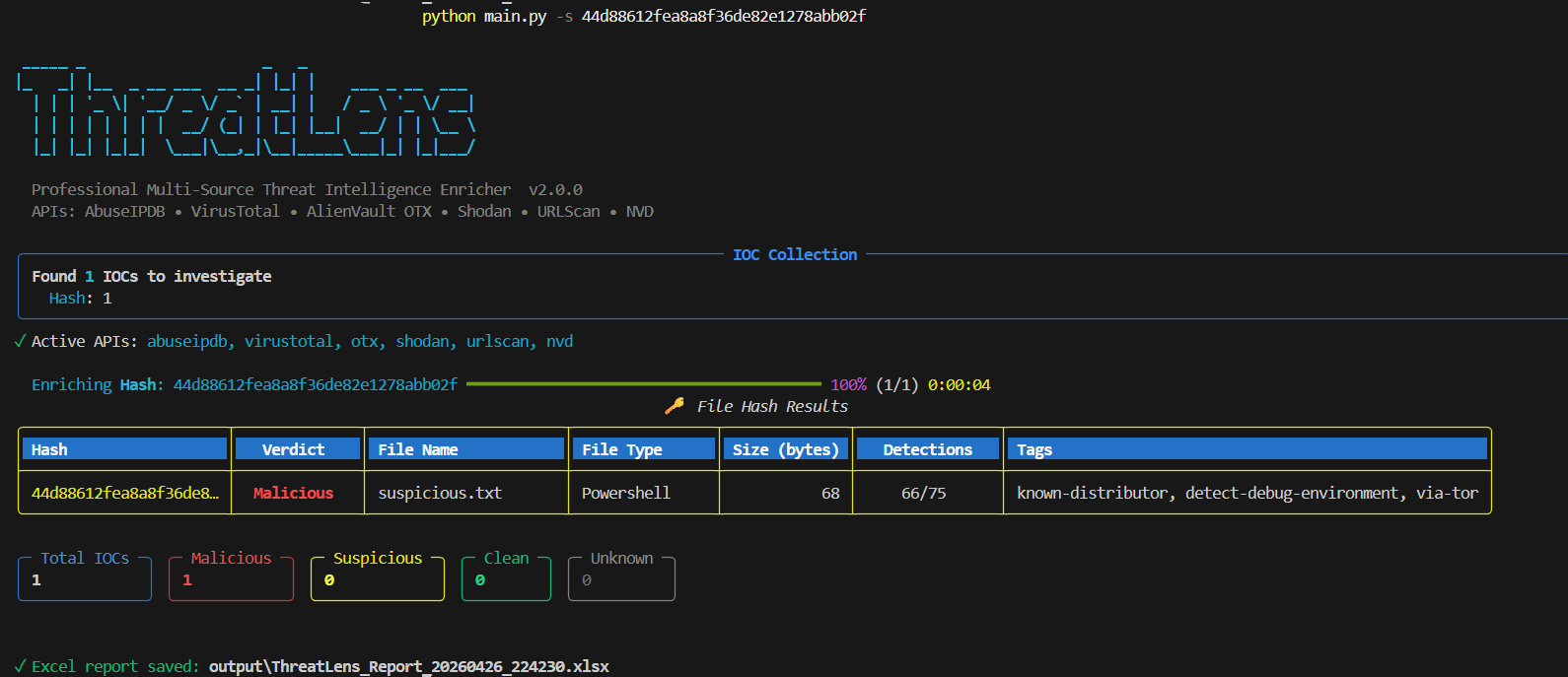Click the 'Professional Multi-Source Threat Intelligence Enricher' tagline

[x=271, y=189]
